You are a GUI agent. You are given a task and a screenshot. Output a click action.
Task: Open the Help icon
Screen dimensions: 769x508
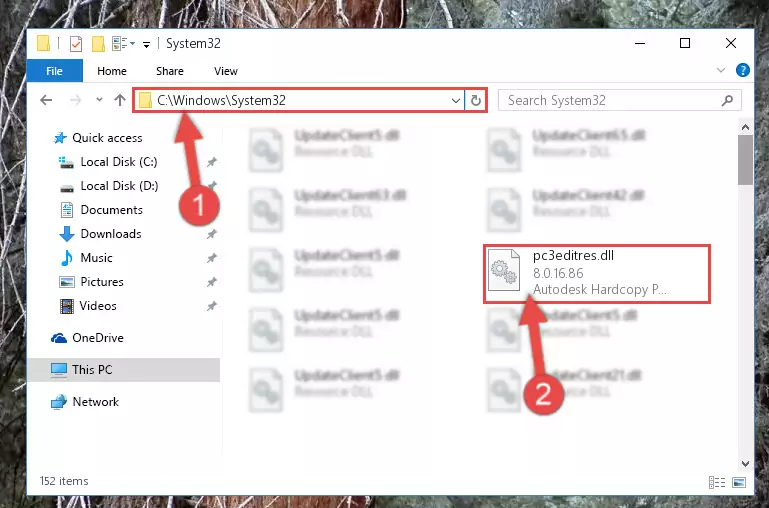[743, 70]
